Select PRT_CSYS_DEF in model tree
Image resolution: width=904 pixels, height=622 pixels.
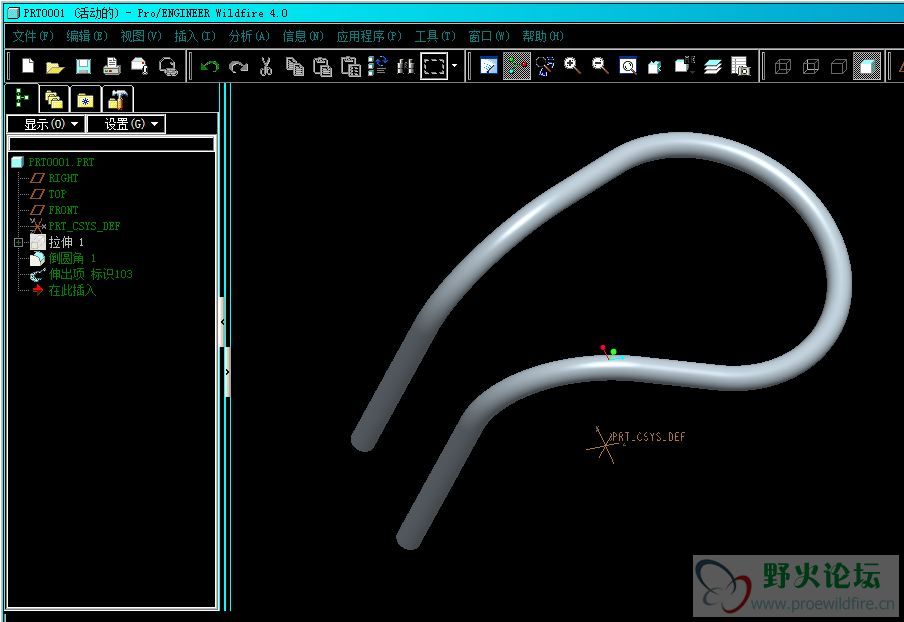click(84, 226)
